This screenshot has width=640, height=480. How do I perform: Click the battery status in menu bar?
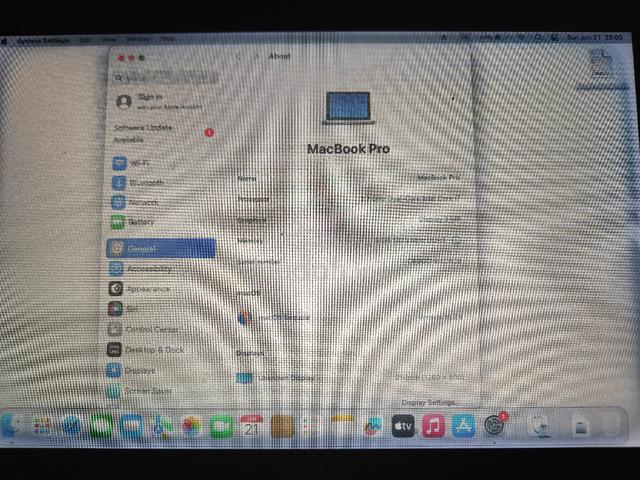coord(491,38)
